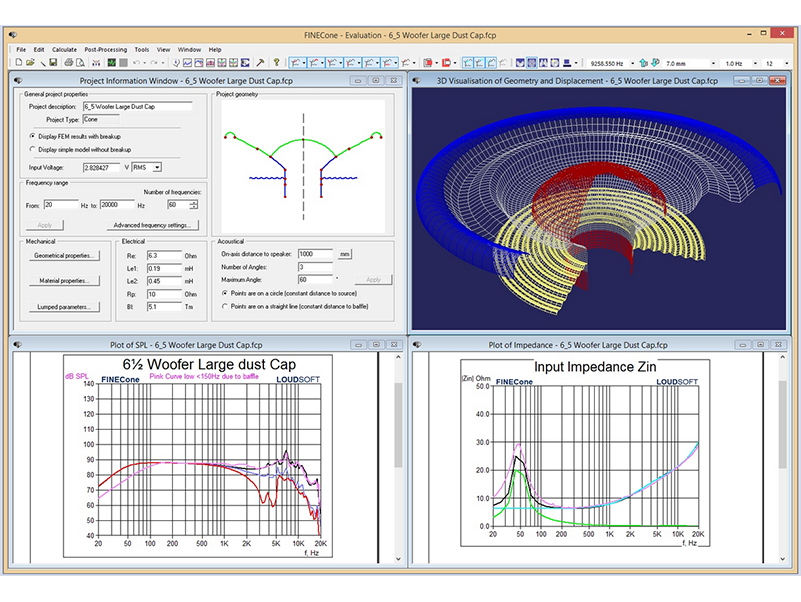Click the Advanced frequency settings button
The image size is (801, 602).
tap(151, 226)
